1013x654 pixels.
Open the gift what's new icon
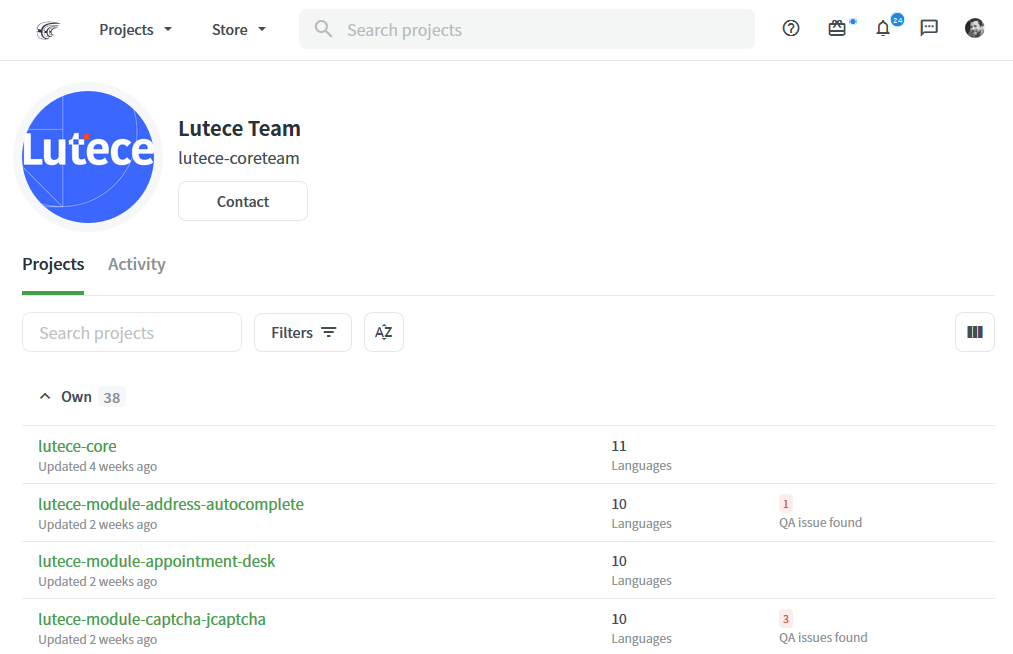point(837,29)
